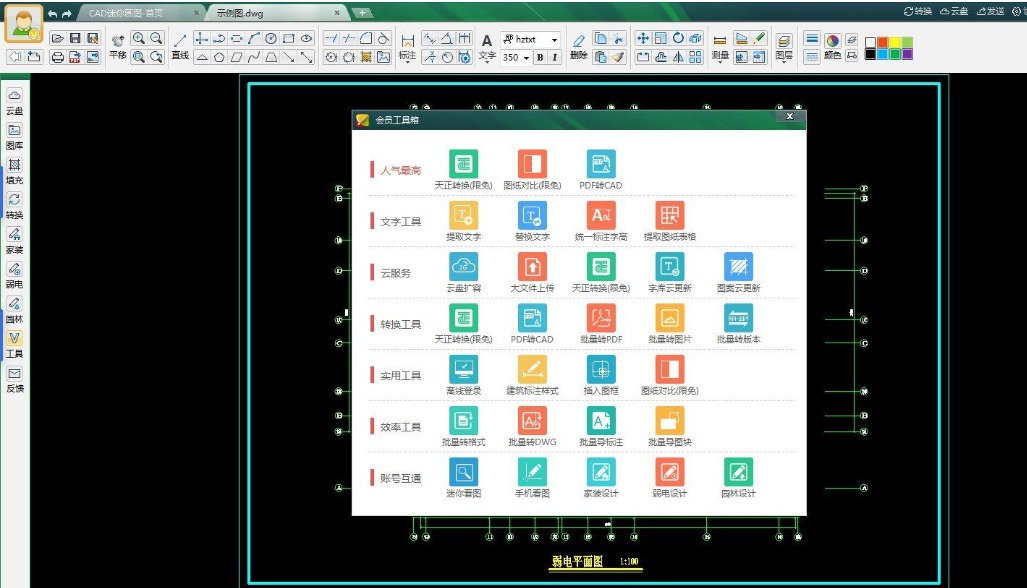Open the 反馈 feedback sidebar item
This screenshot has width=1027, height=588.
tap(14, 379)
